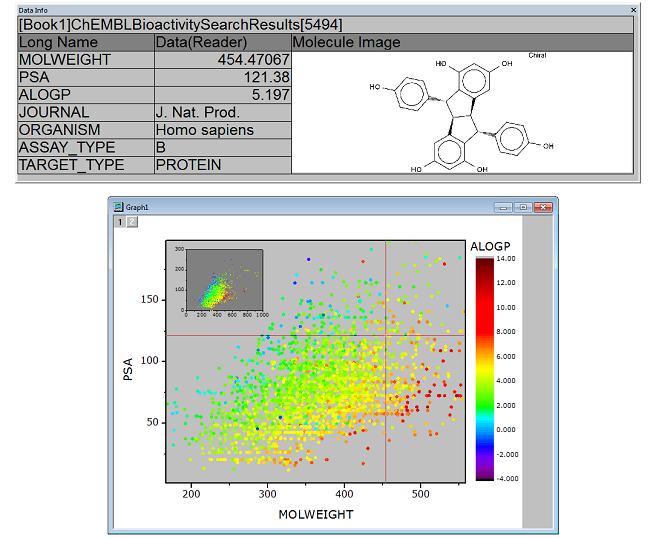Minimize the Graph1 window
This screenshot has width=650, height=538.
504,207
